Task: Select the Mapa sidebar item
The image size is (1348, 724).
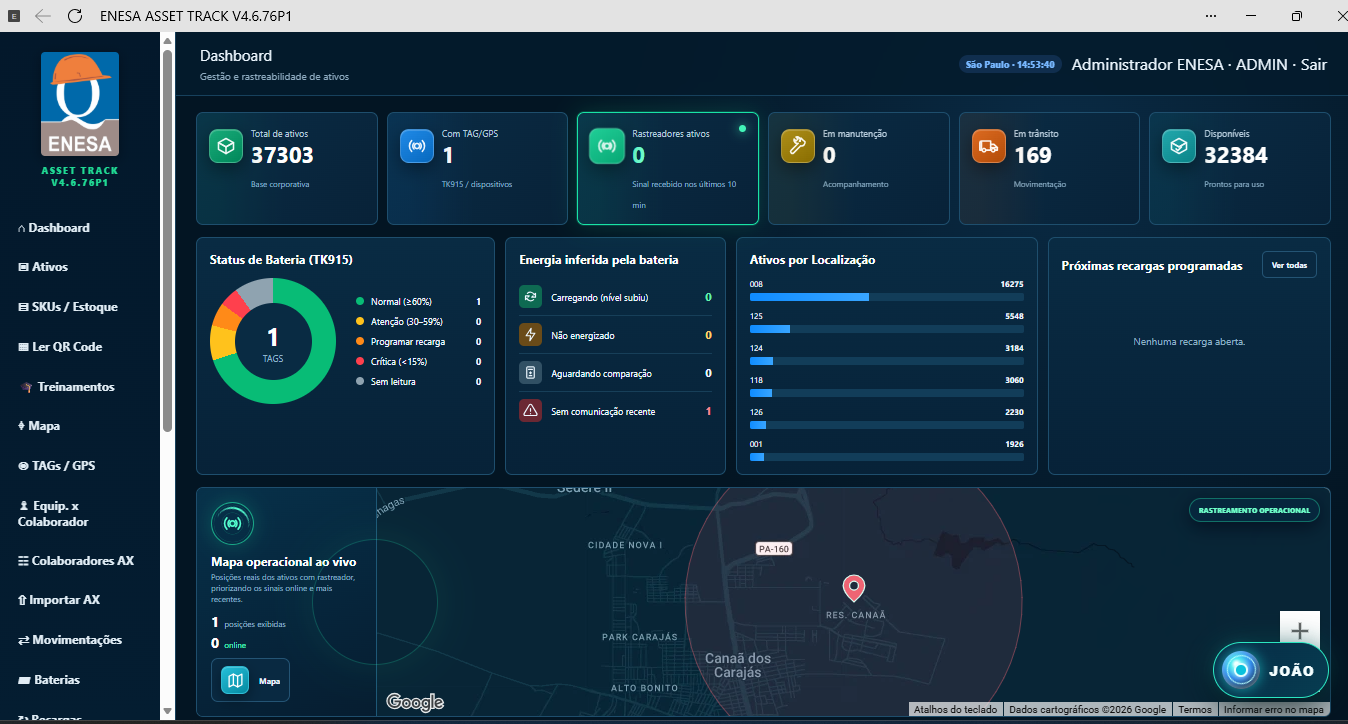Action: (x=39, y=426)
